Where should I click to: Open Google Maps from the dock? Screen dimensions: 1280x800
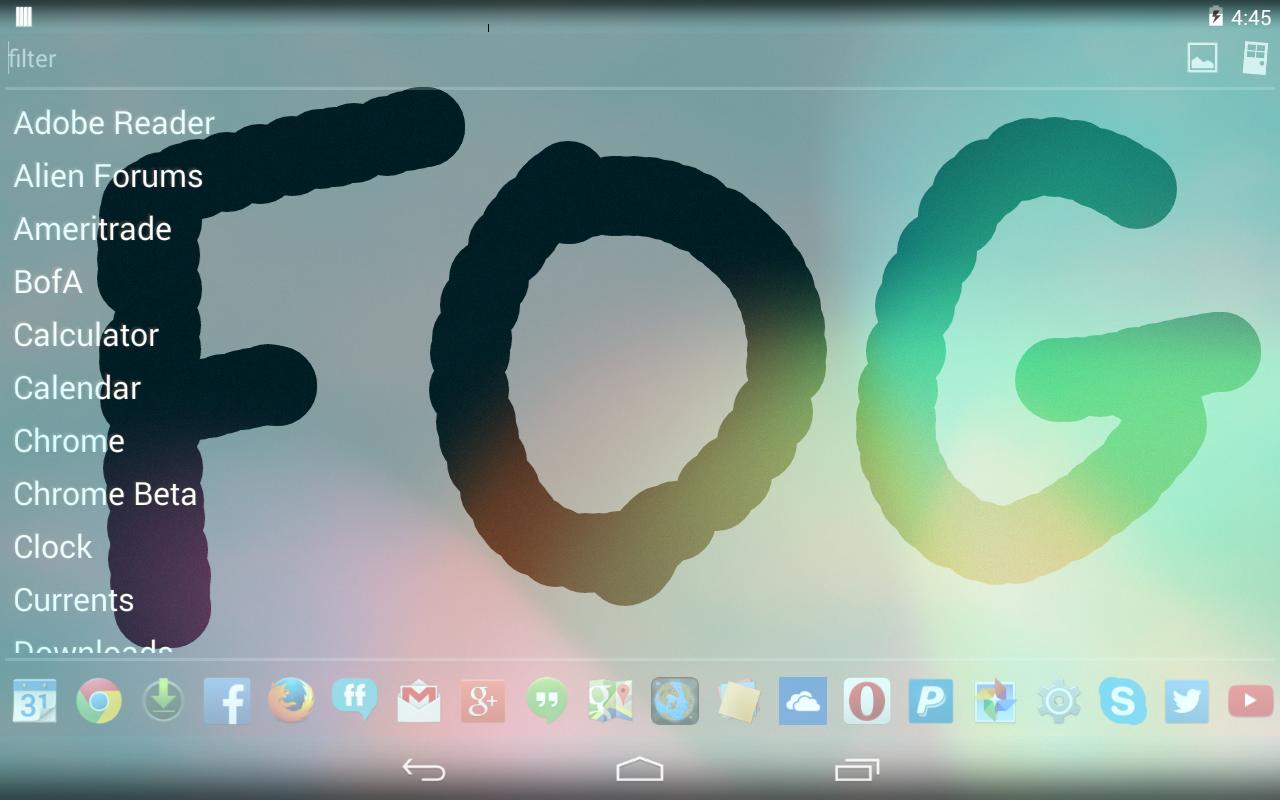pyautogui.click(x=610, y=701)
